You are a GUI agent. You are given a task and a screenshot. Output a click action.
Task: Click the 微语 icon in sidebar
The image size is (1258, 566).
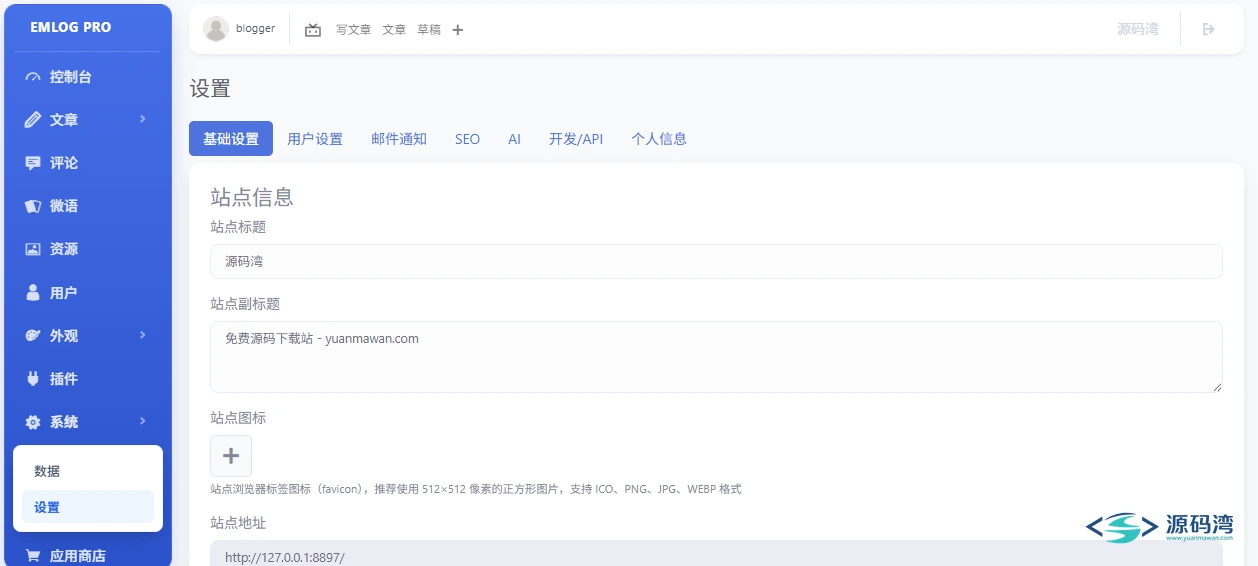point(33,206)
